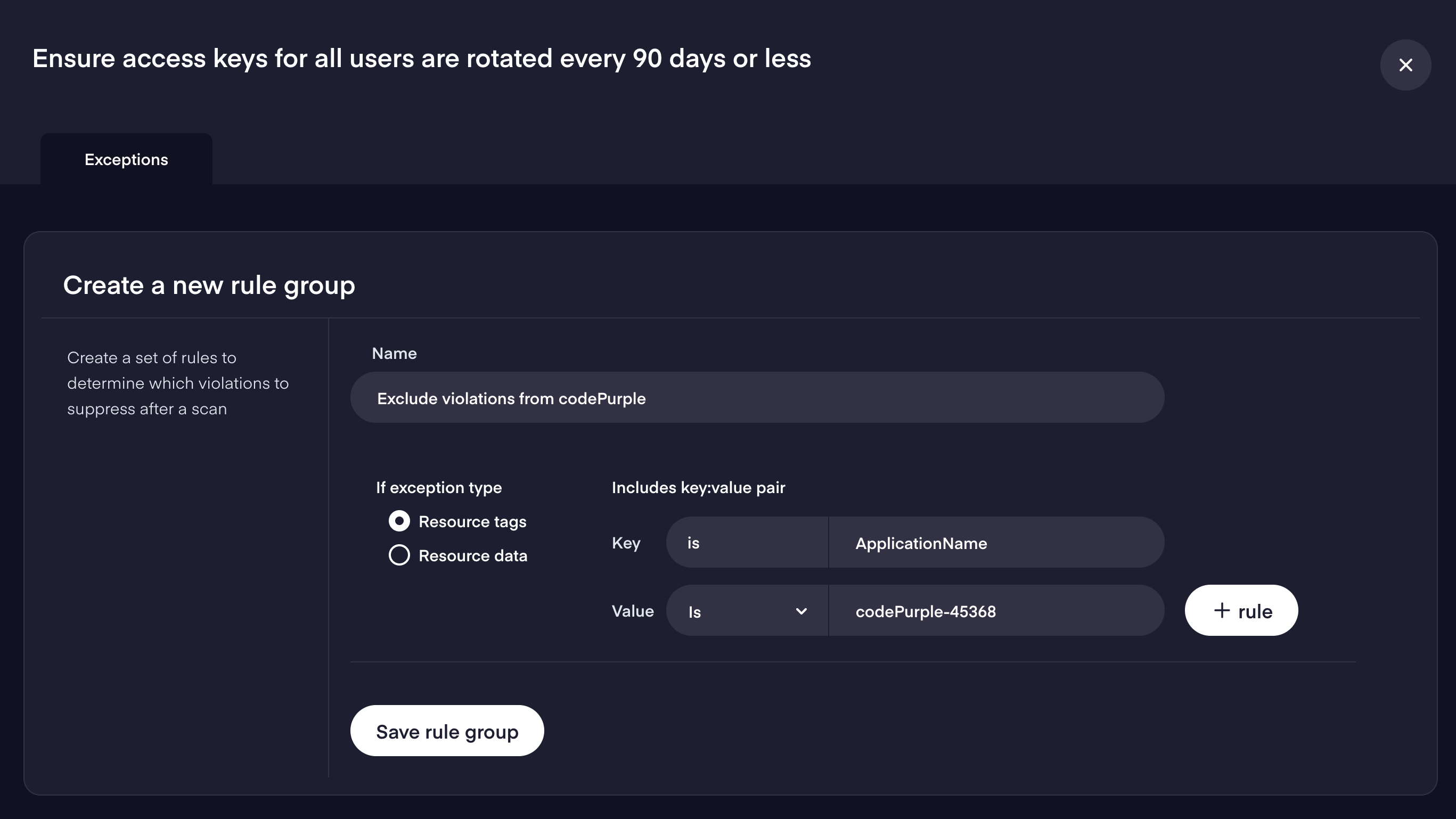1456x819 pixels.
Task: Click the Resource tags label text
Action: (472, 522)
